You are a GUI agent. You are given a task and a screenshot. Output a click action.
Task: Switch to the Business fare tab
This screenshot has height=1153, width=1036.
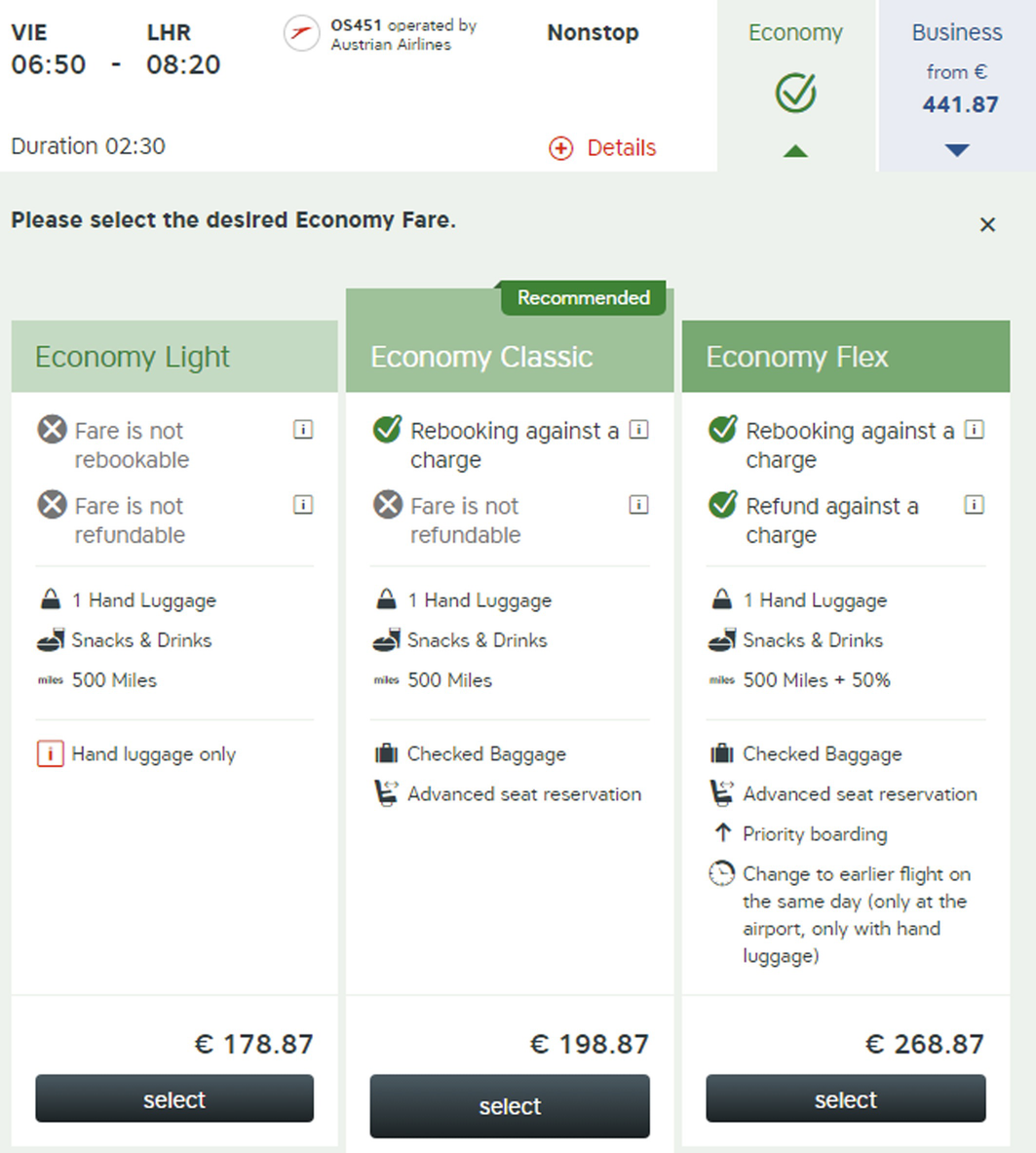[957, 86]
